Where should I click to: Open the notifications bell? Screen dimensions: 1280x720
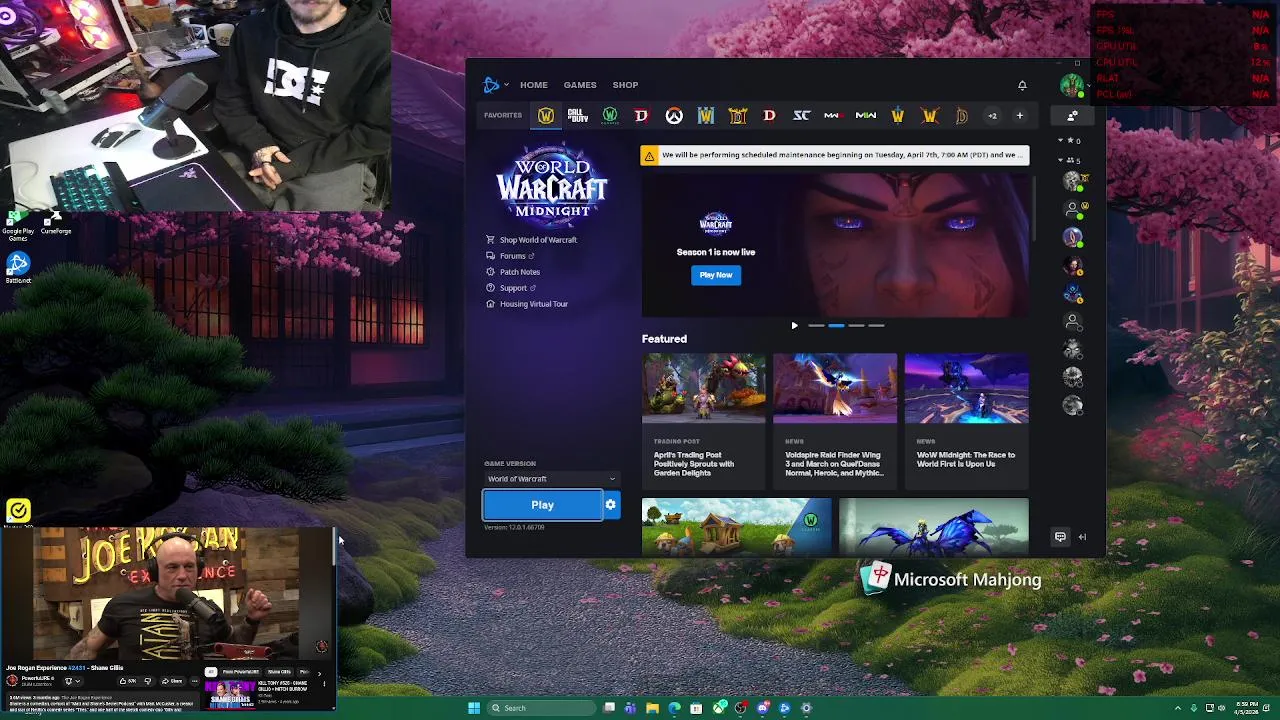click(1022, 86)
